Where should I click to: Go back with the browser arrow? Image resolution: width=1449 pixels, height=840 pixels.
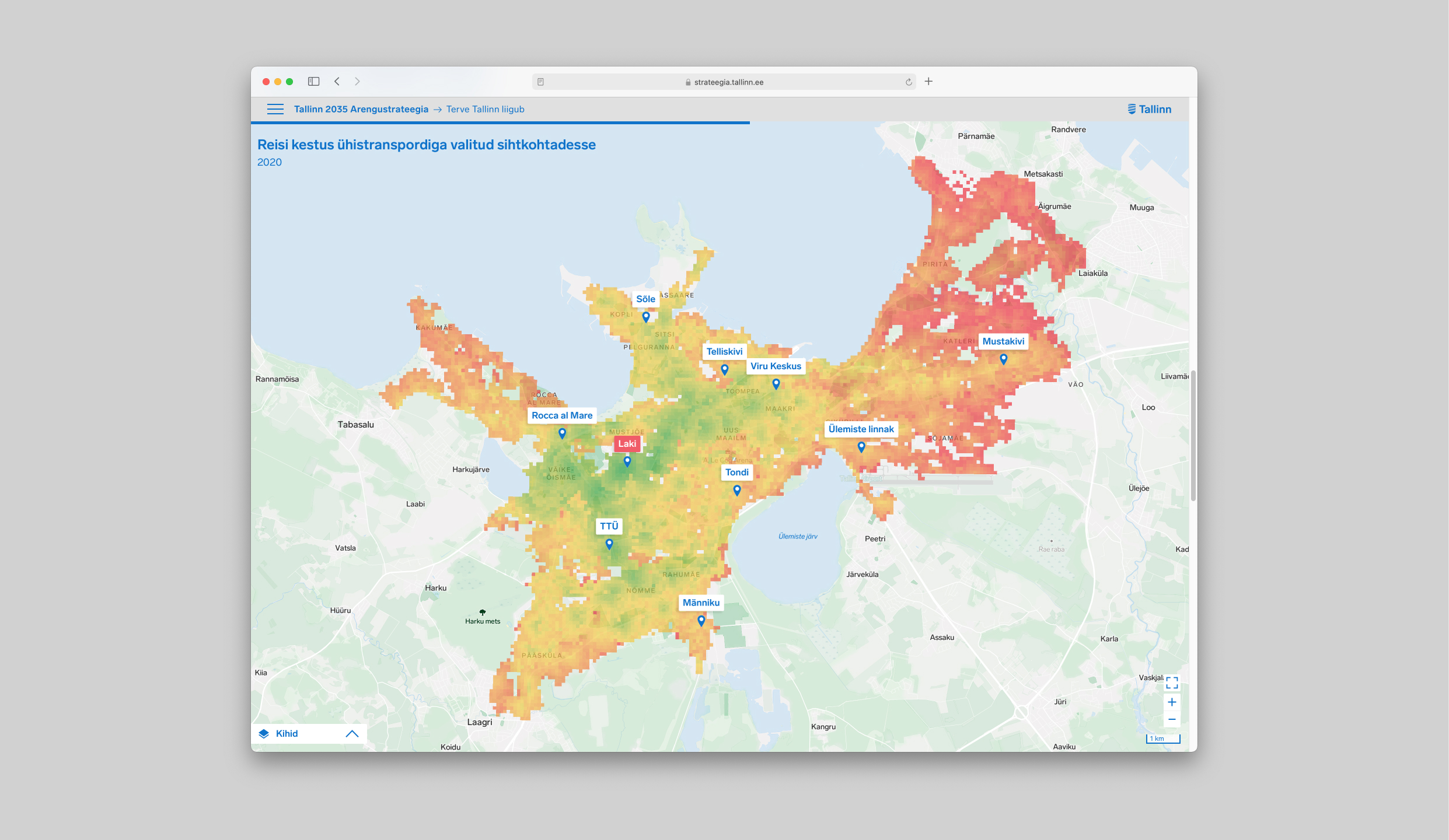[337, 82]
